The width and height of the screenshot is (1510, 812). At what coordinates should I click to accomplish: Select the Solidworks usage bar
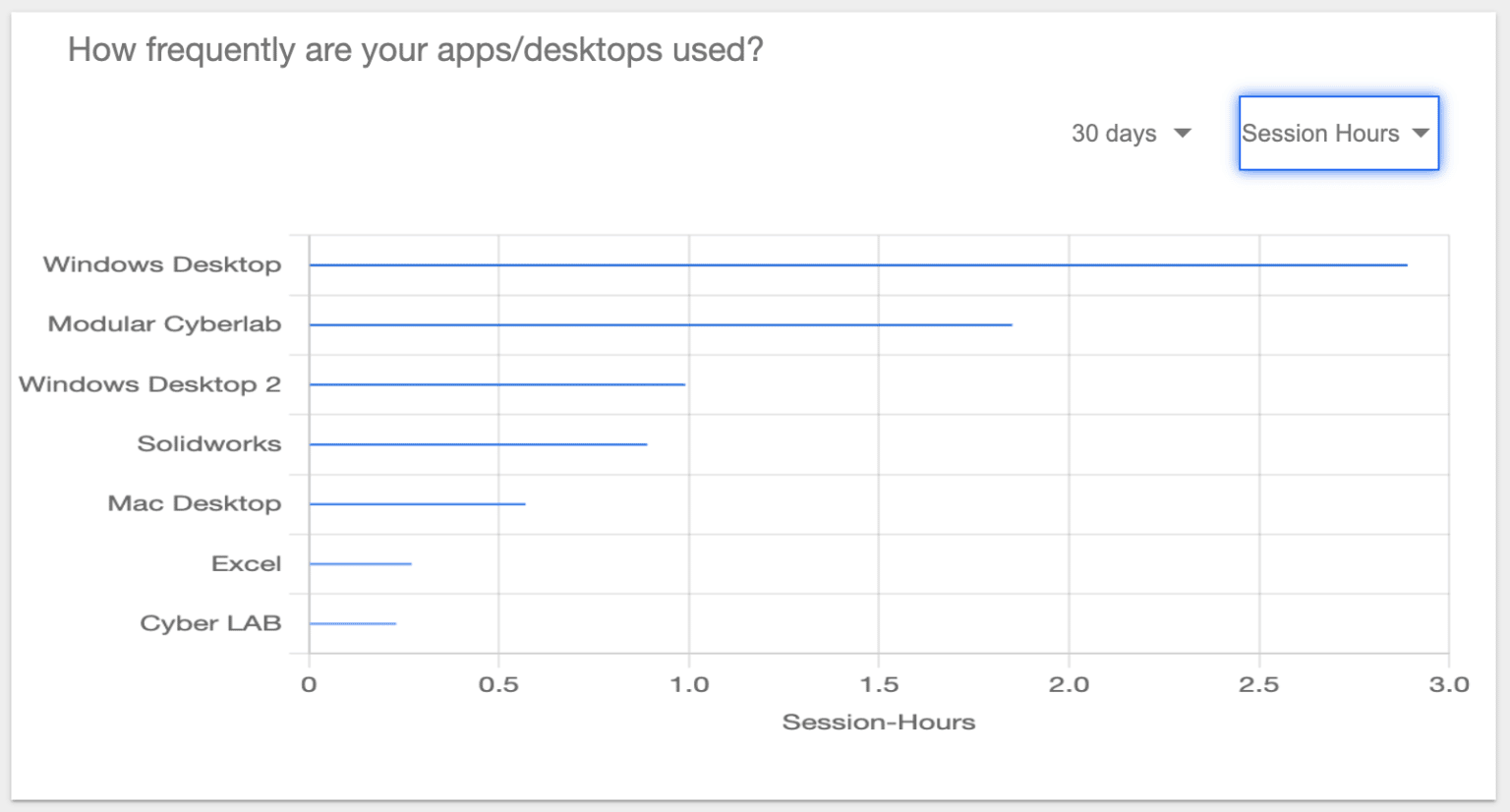(478, 444)
